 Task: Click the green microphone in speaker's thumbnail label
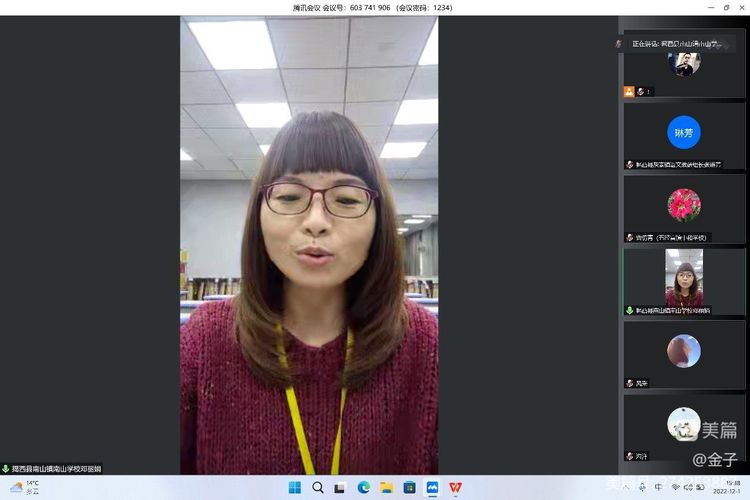630,311
